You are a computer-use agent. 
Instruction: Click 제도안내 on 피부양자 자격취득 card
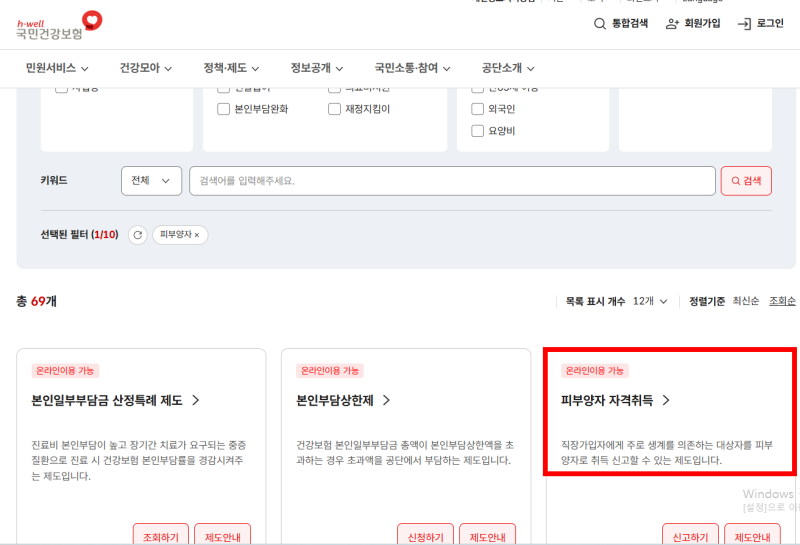pyautogui.click(x=752, y=535)
